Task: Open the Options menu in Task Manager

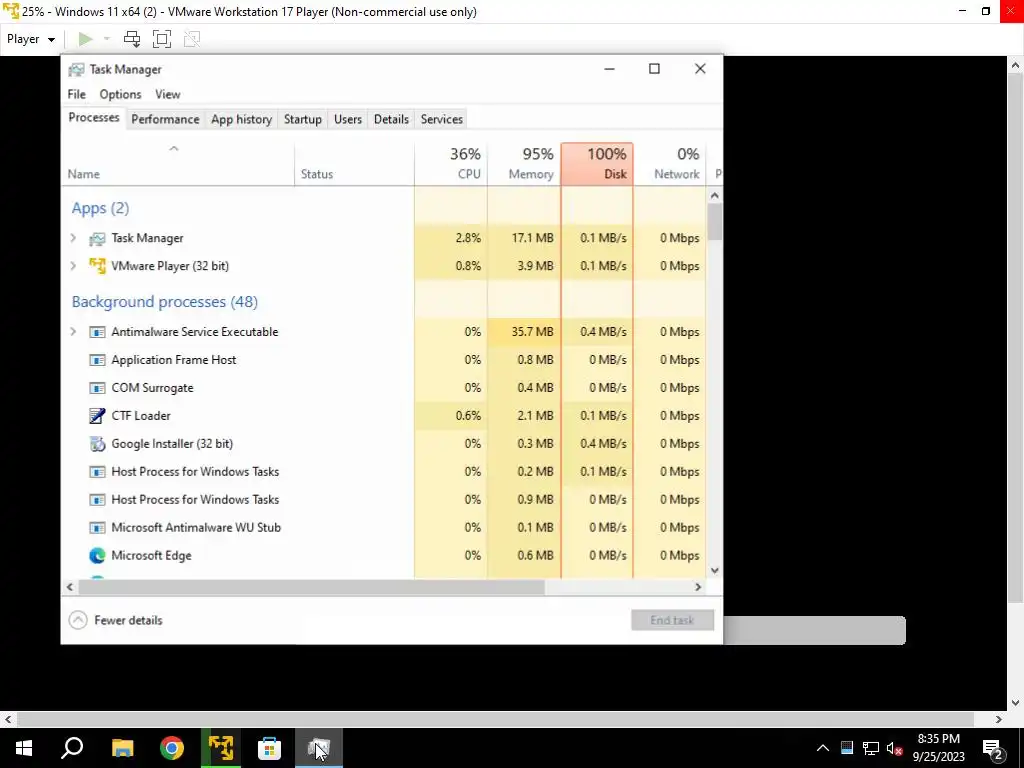Action: coord(120,94)
